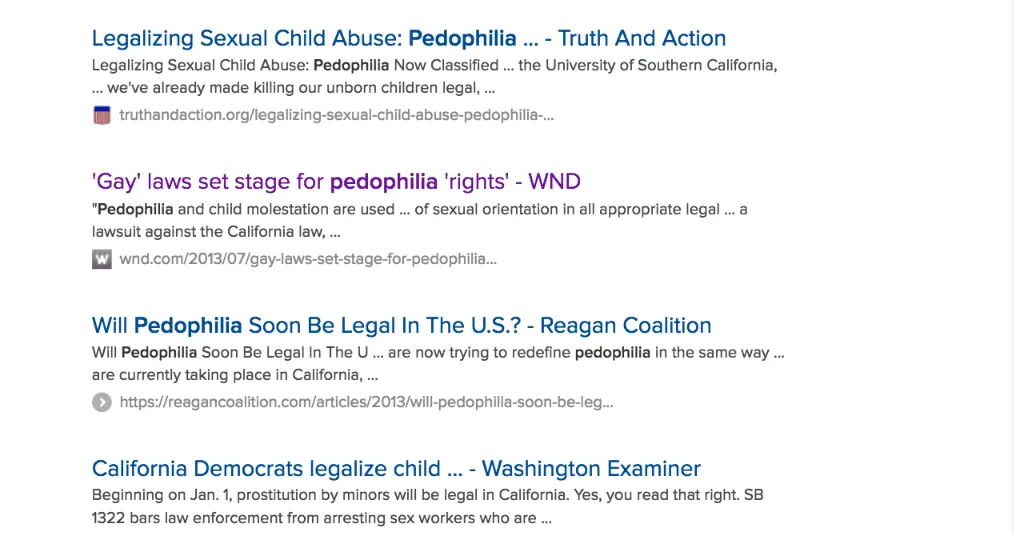
Task: Click the truthandaction.org flag favicon
Action: pyautogui.click(x=102, y=115)
